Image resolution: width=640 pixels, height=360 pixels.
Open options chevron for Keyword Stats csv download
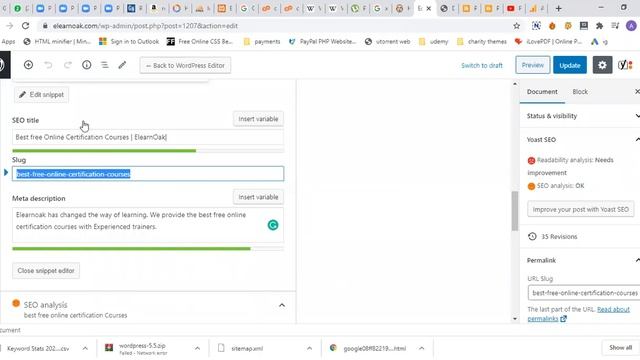(x=85, y=348)
